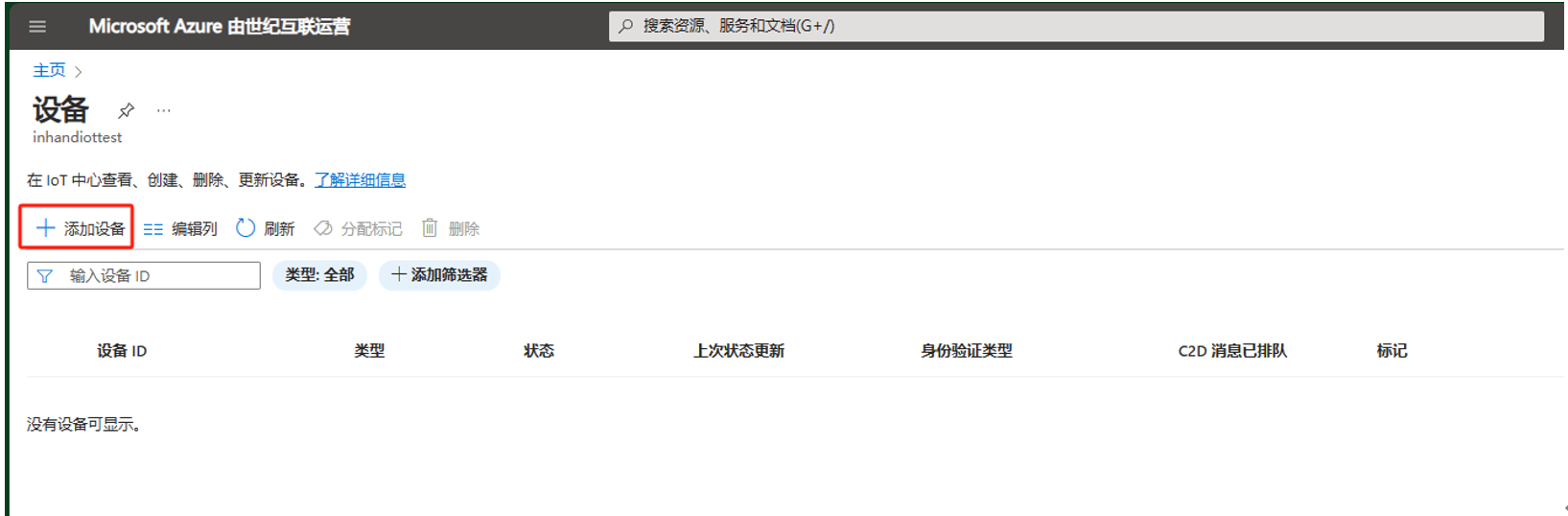This screenshot has height=516, width=1568.
Task: Sort by 身份验证类型 column header
Action: (966, 351)
